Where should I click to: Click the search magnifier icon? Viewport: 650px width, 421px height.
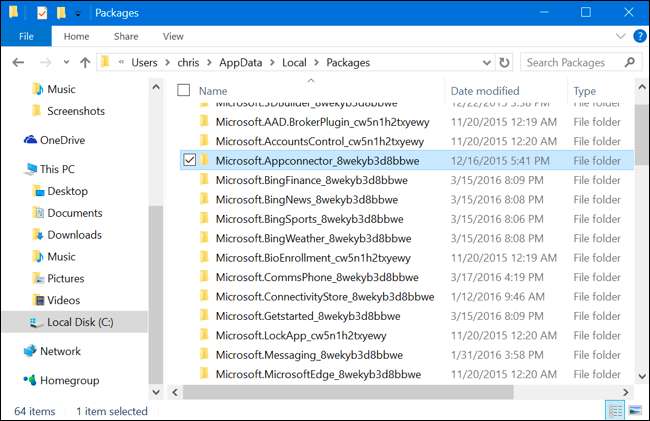630,63
